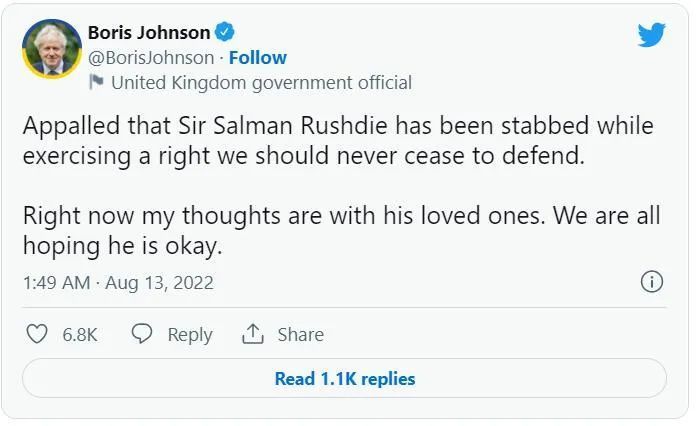Click the government official flag icon
The width and height of the screenshot is (698, 426).
(x=97, y=82)
